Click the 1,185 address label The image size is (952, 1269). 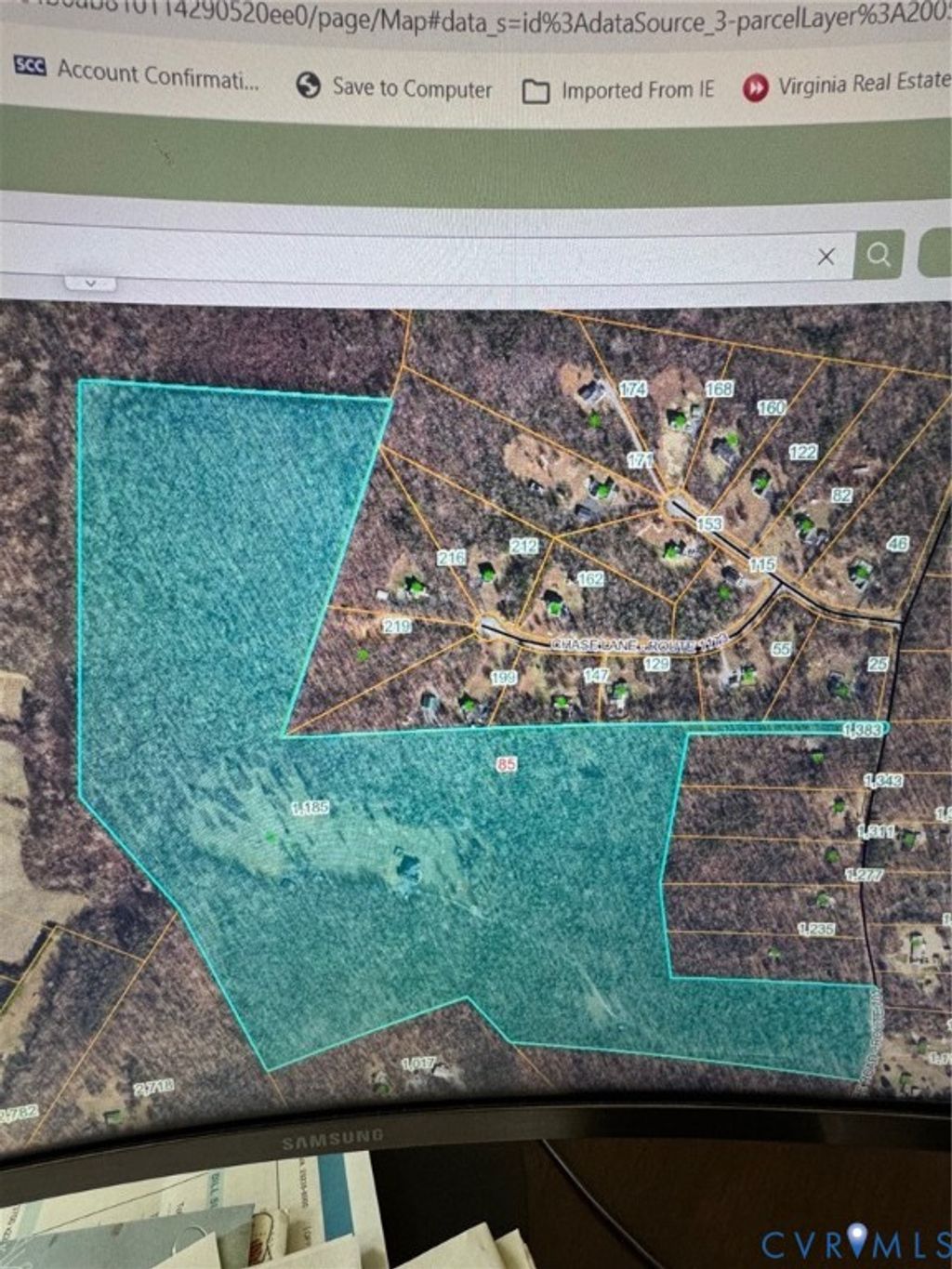point(311,808)
